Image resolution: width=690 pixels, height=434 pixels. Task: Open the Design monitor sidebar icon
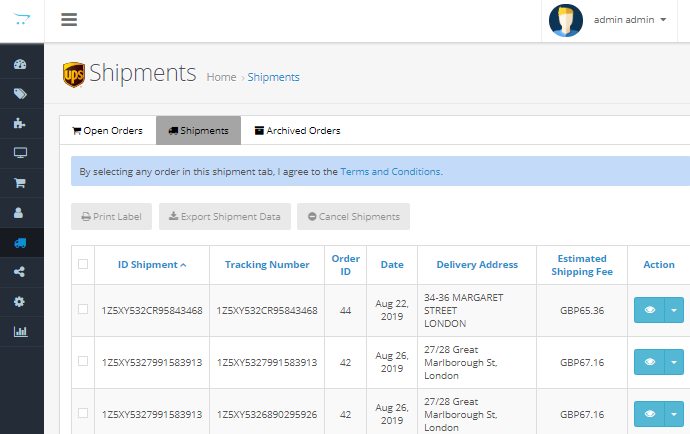tap(20, 153)
